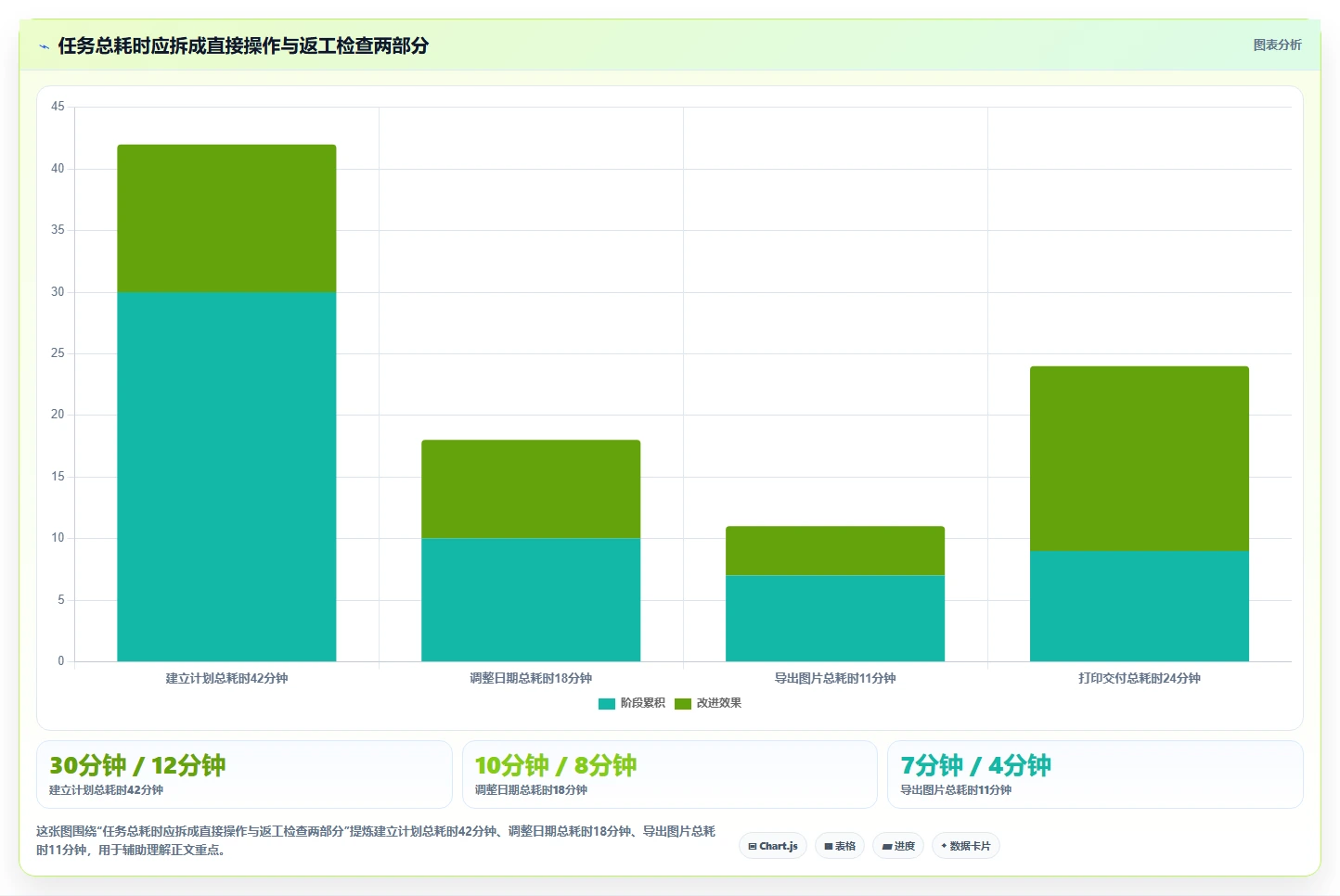Image resolution: width=1340 pixels, height=896 pixels.
Task: Click the small icon before the chart title
Action: 44,46
